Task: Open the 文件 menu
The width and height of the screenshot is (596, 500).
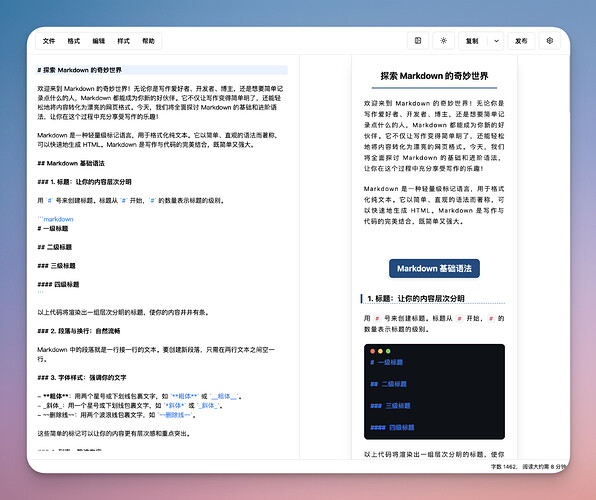Action: [49, 41]
